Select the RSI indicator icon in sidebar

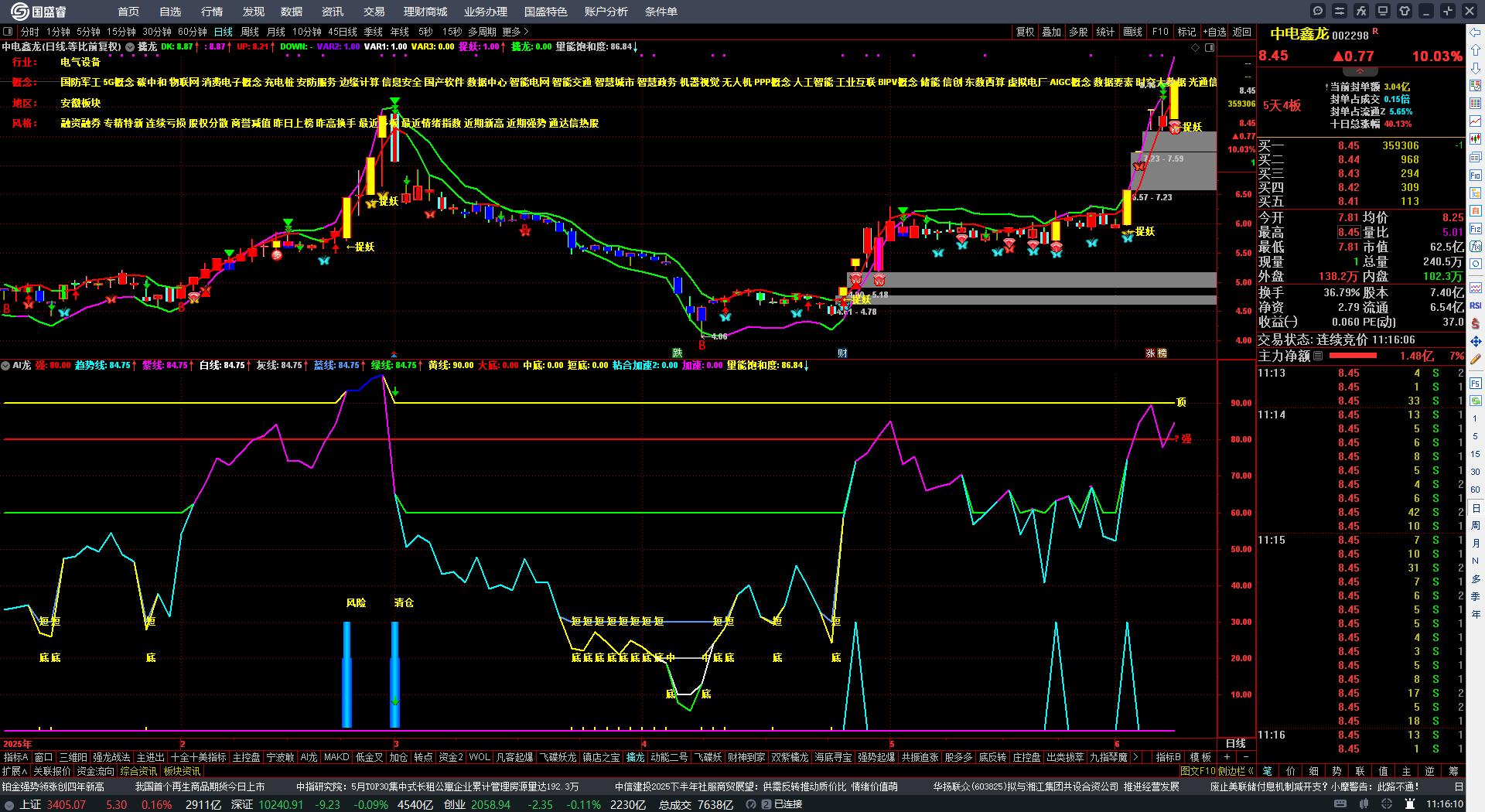[1475, 305]
